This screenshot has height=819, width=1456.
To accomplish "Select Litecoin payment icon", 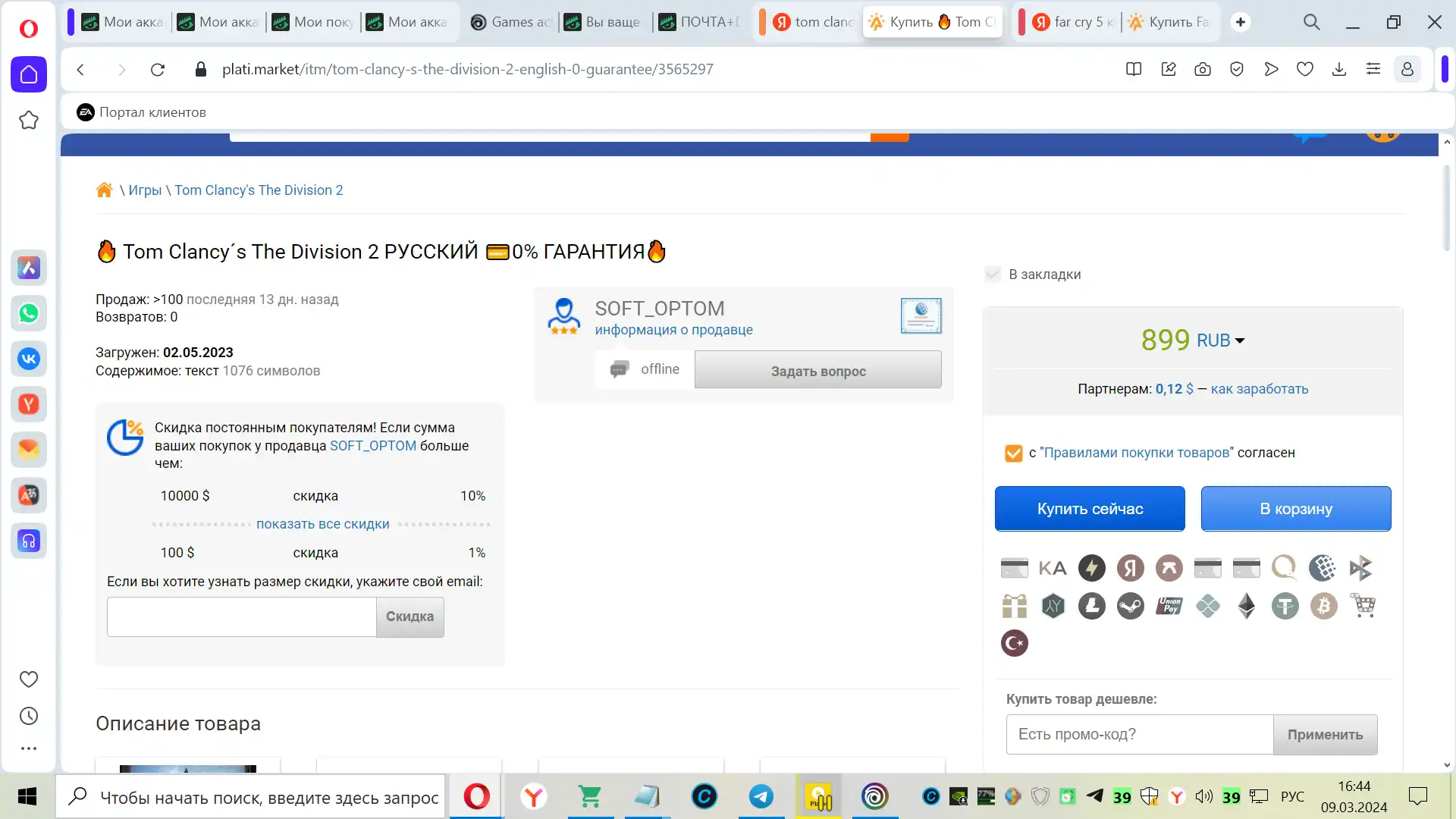I will point(1092,606).
